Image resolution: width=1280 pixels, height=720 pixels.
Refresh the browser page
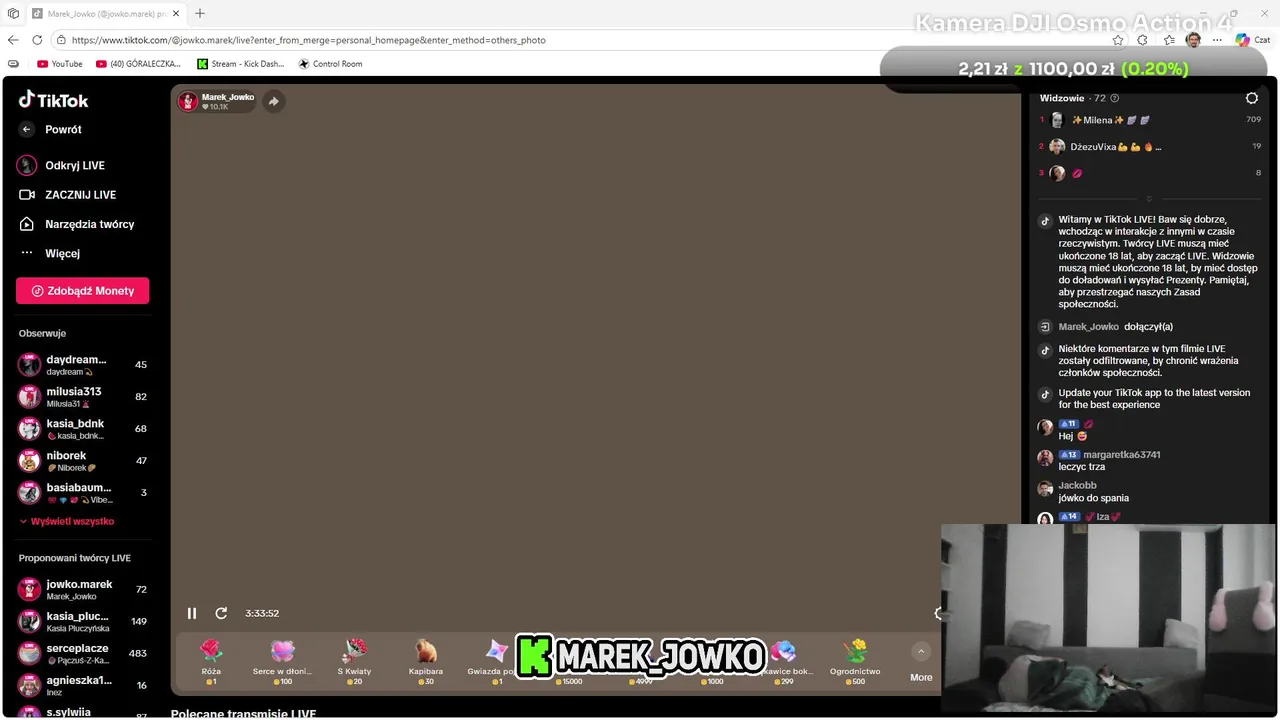pos(37,40)
